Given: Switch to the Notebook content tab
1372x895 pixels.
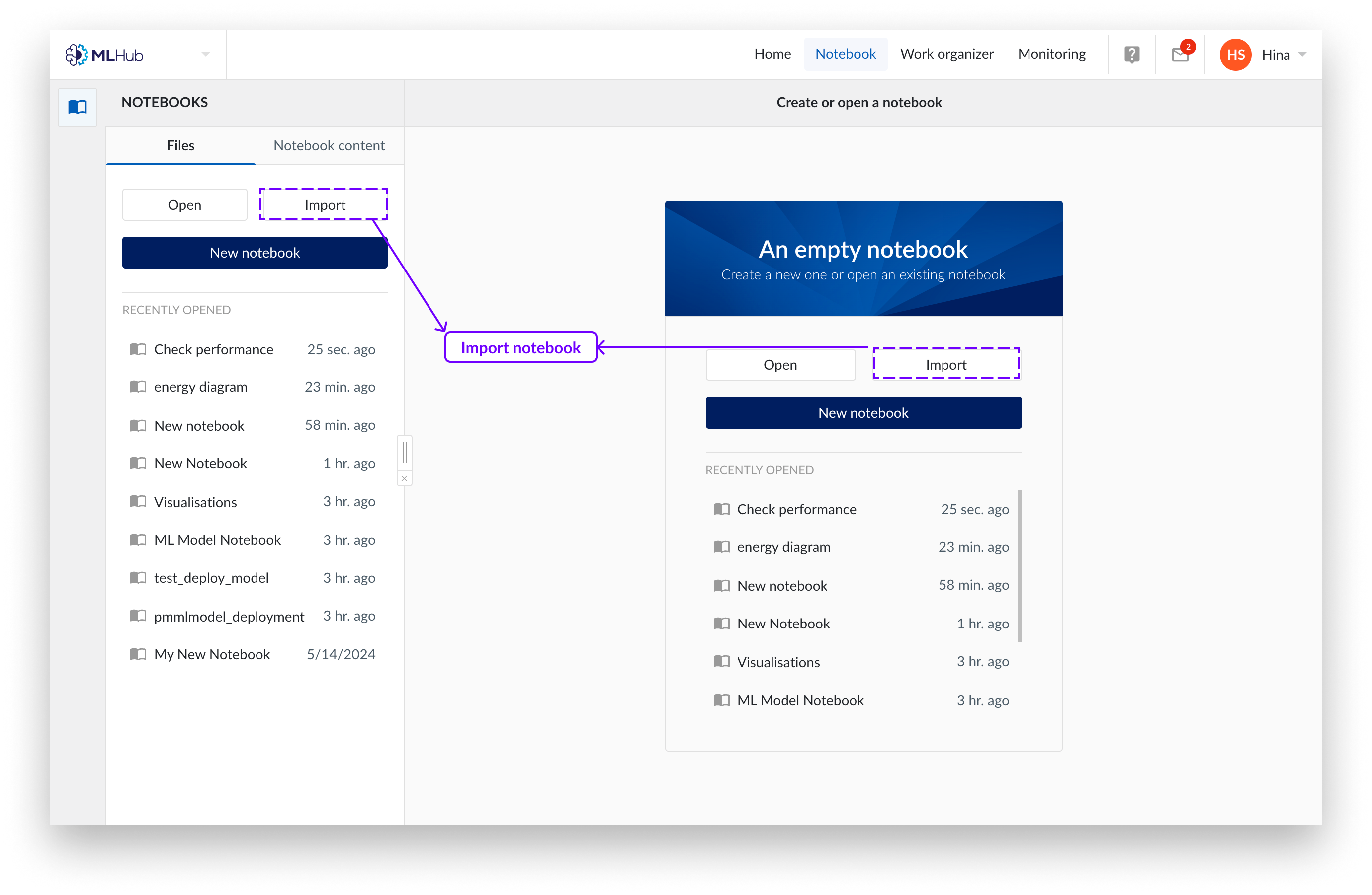Looking at the screenshot, I should coord(329,145).
